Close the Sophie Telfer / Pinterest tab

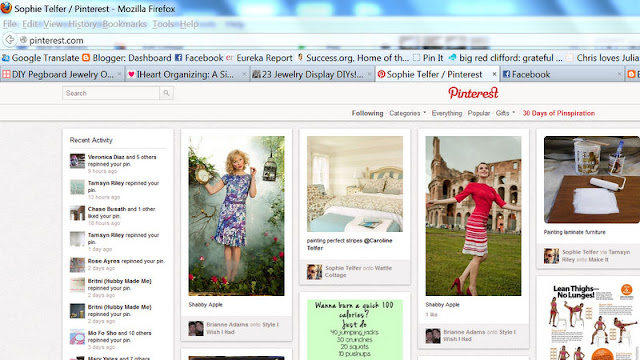(x=494, y=74)
